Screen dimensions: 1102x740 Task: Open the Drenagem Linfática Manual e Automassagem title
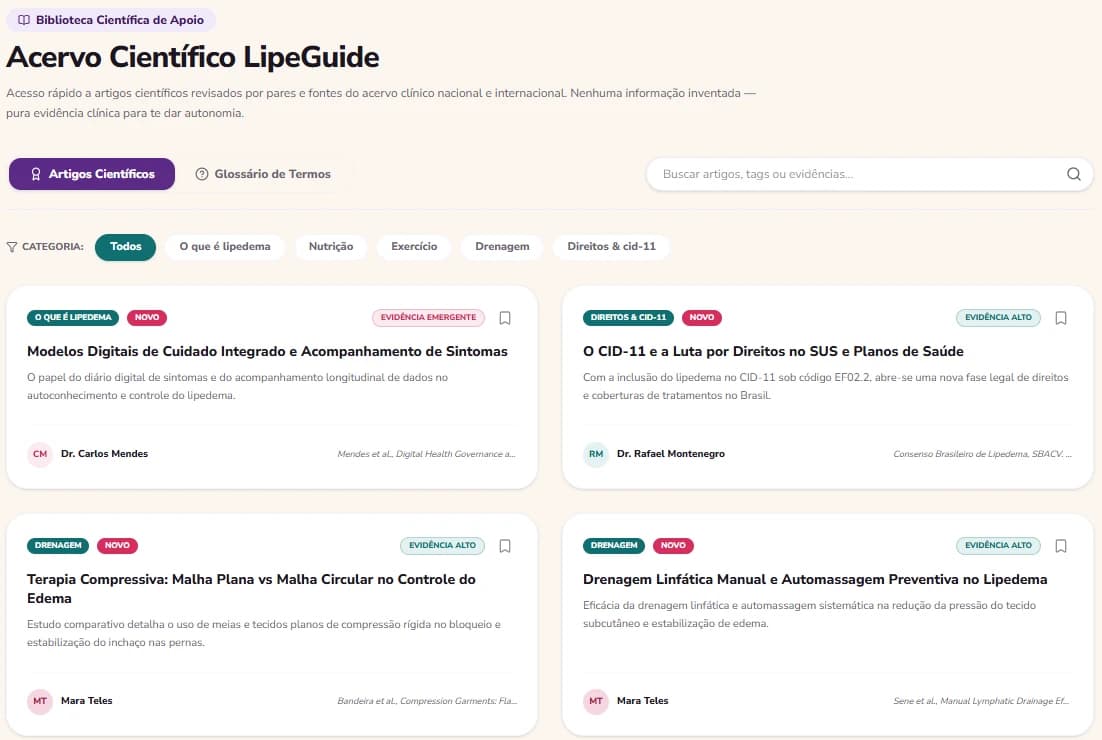pos(815,580)
